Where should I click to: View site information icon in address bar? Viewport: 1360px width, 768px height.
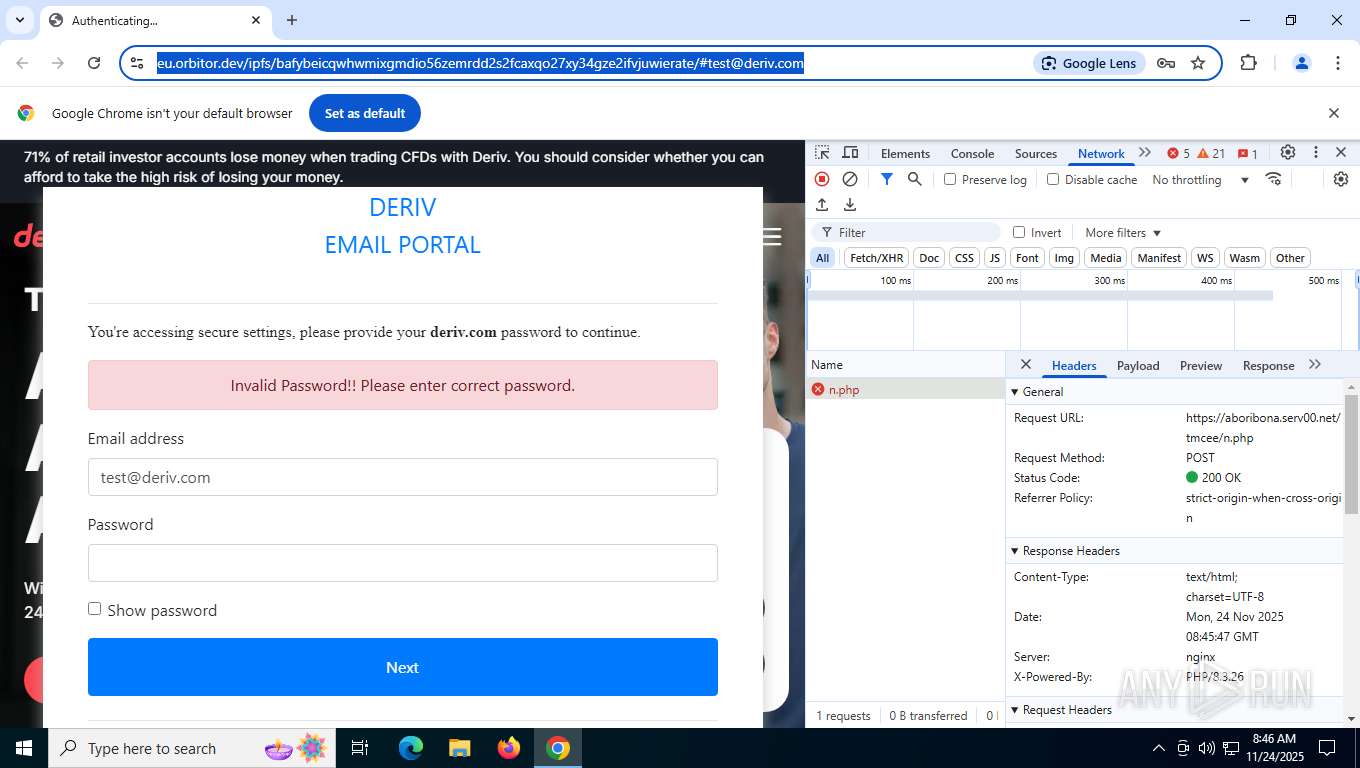[x=138, y=63]
